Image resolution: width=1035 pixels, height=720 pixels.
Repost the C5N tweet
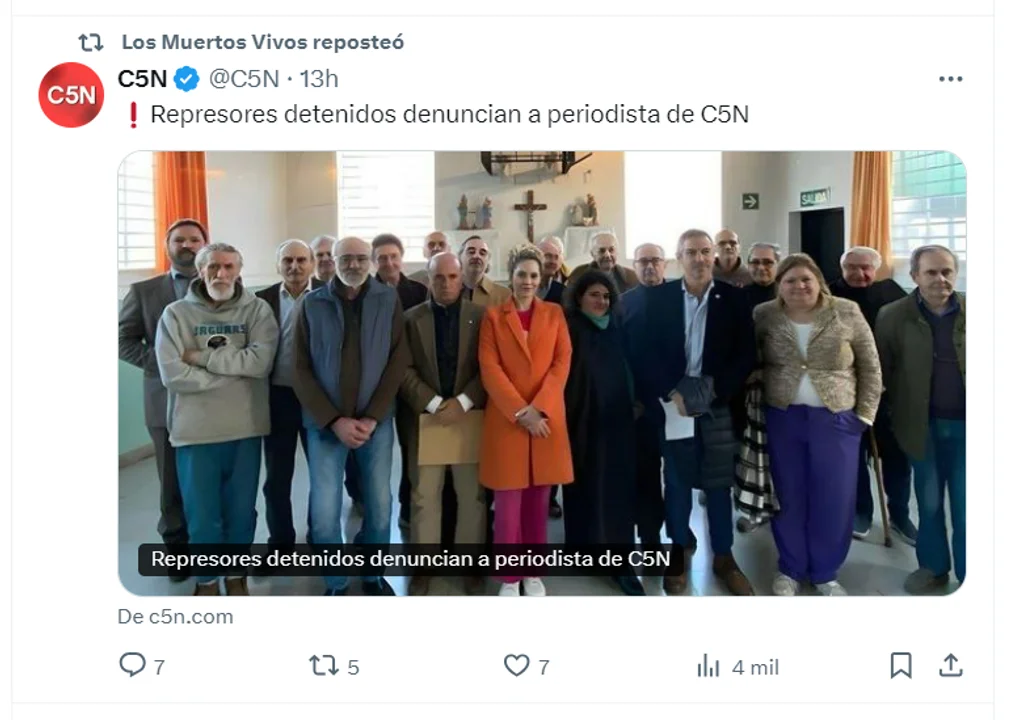point(323,665)
